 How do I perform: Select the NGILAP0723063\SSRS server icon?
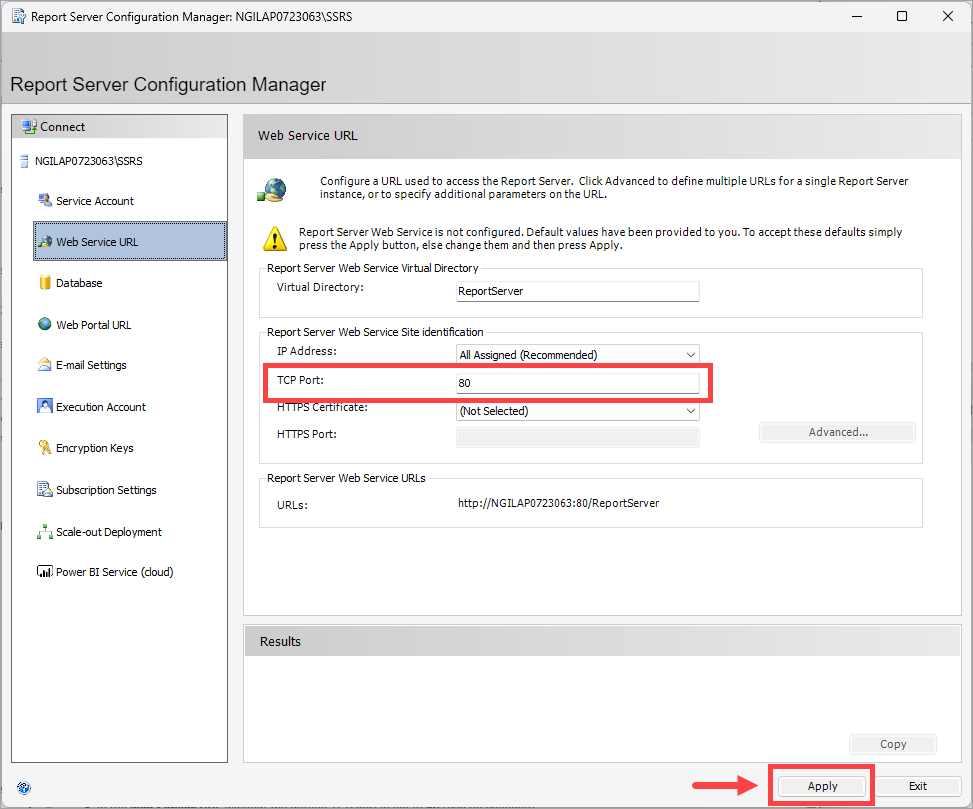coord(24,161)
